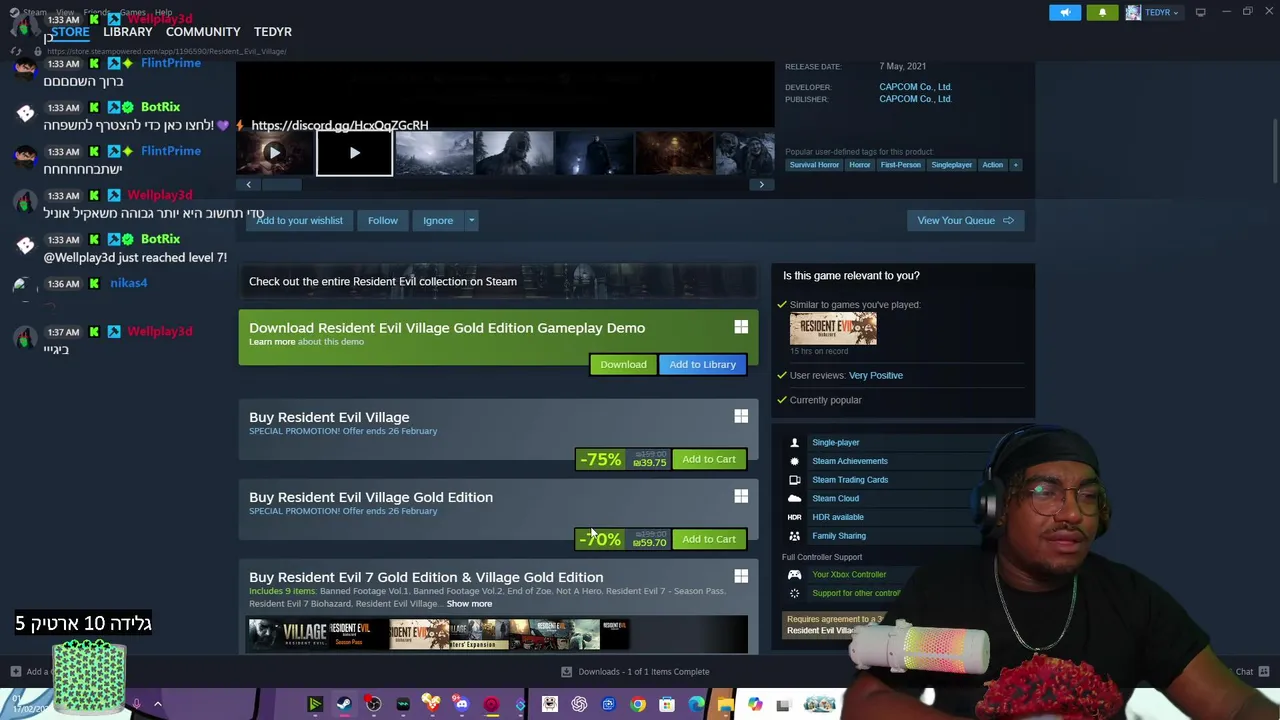Click the Xbox controller icon
Image resolution: width=1280 pixels, height=720 pixels.
point(795,574)
